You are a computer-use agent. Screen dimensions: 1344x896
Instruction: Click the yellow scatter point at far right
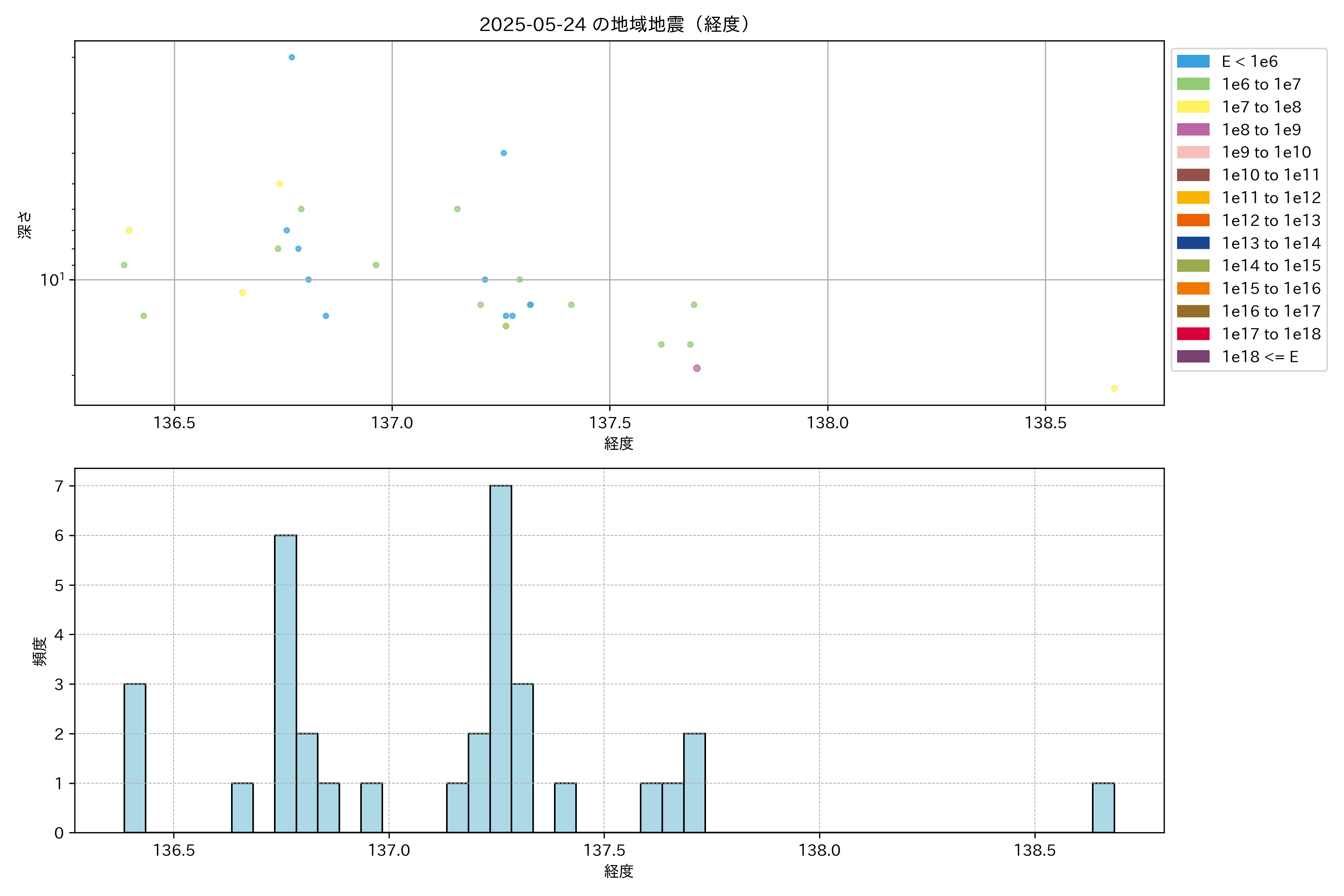coord(1114,389)
